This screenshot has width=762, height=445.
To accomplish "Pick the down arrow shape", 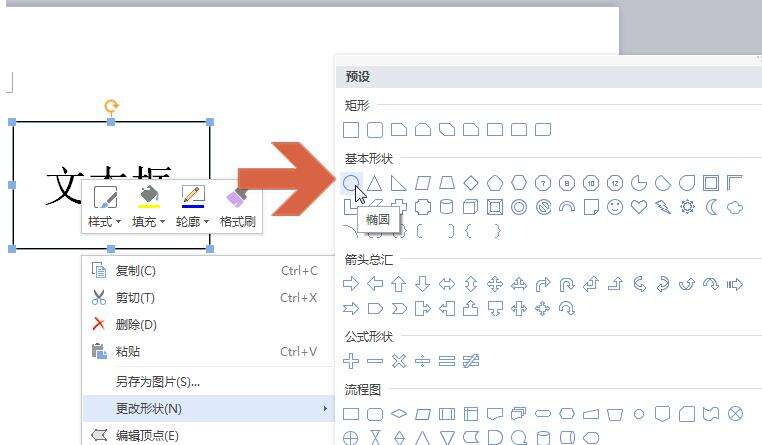I will (423, 284).
